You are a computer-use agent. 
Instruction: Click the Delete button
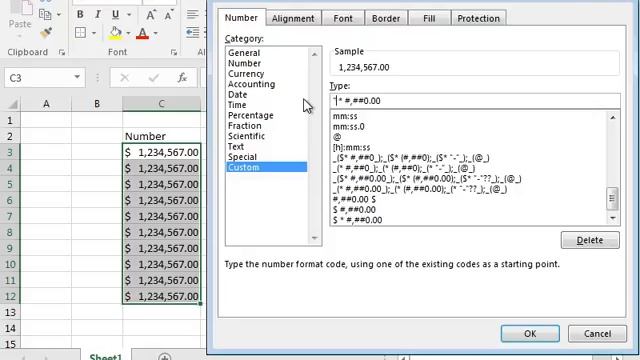pyautogui.click(x=590, y=240)
